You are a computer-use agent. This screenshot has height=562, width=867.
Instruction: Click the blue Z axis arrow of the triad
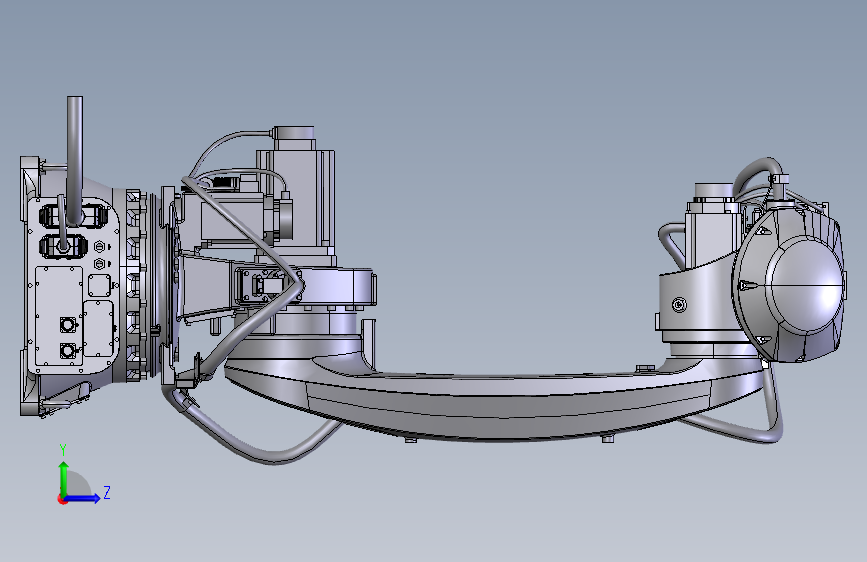pos(82,498)
